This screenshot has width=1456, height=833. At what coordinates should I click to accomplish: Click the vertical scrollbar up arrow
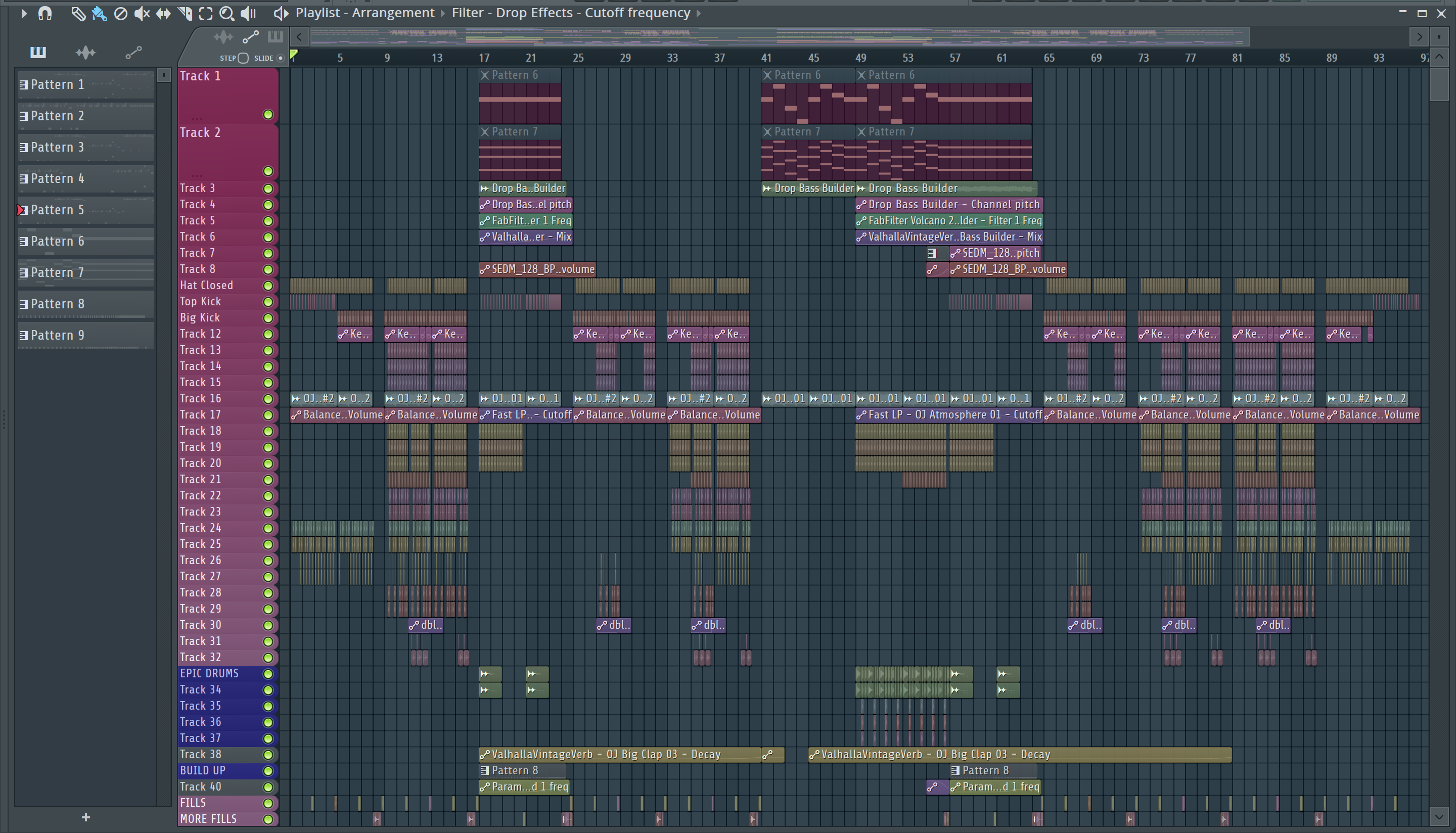1439,57
